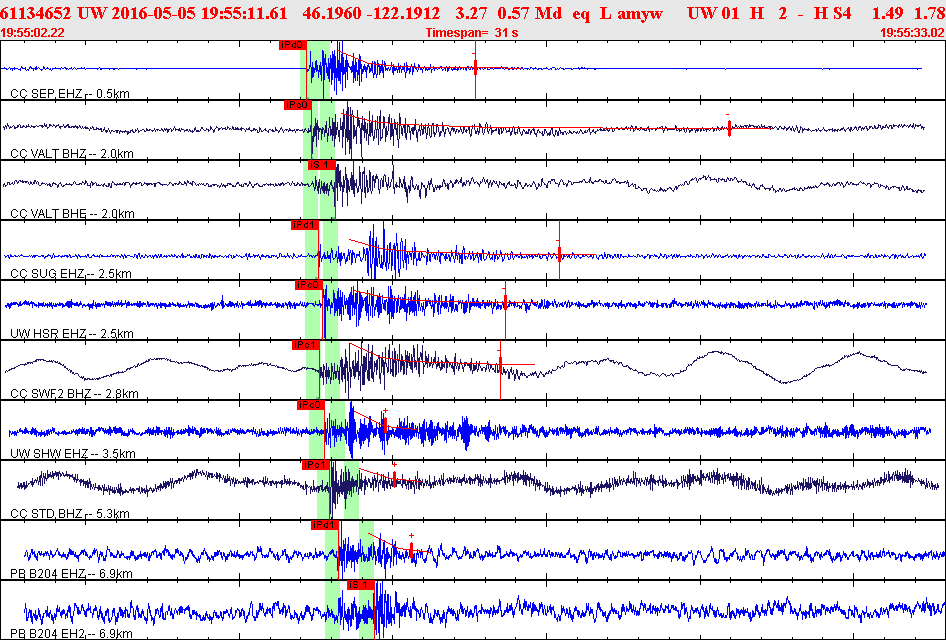Click the coda end marker on SWF2 BHZ trace
946x640 pixels.
(500, 364)
